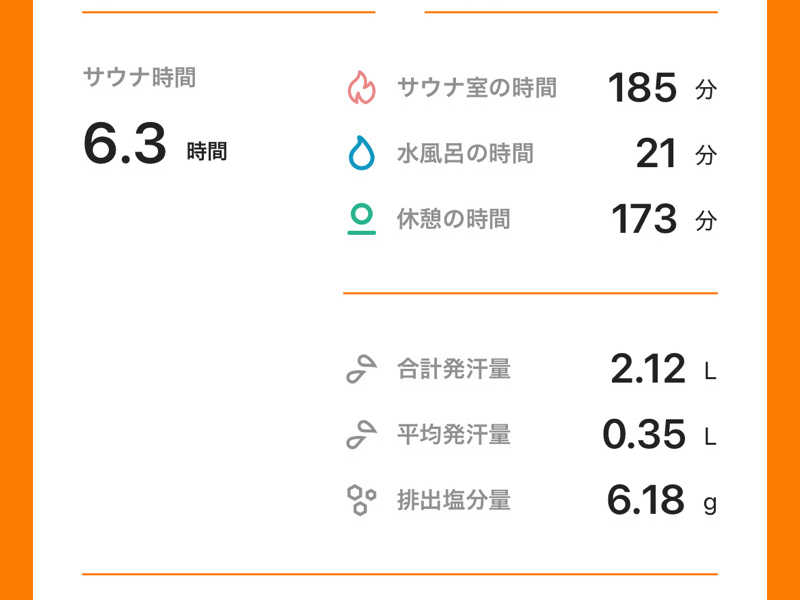
Task: Tap the sweat icon beside 平均発汗量
Action: click(x=361, y=435)
